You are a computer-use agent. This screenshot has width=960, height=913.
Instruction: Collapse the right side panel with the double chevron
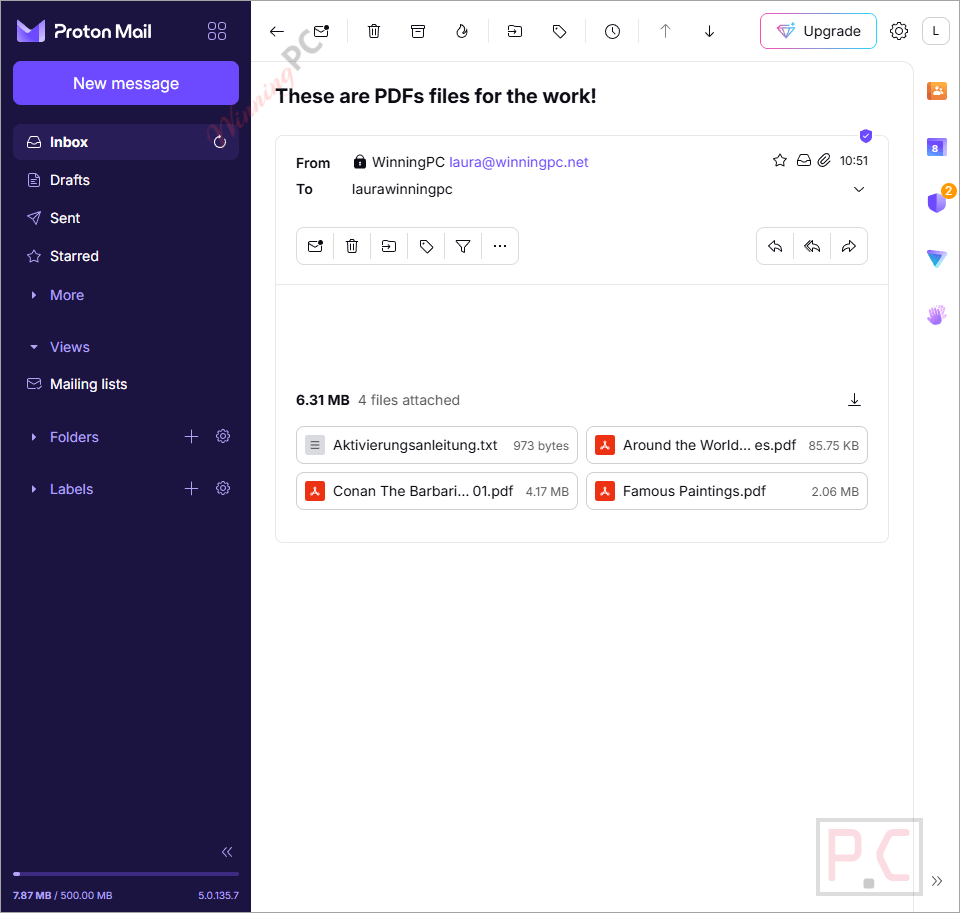tap(937, 881)
